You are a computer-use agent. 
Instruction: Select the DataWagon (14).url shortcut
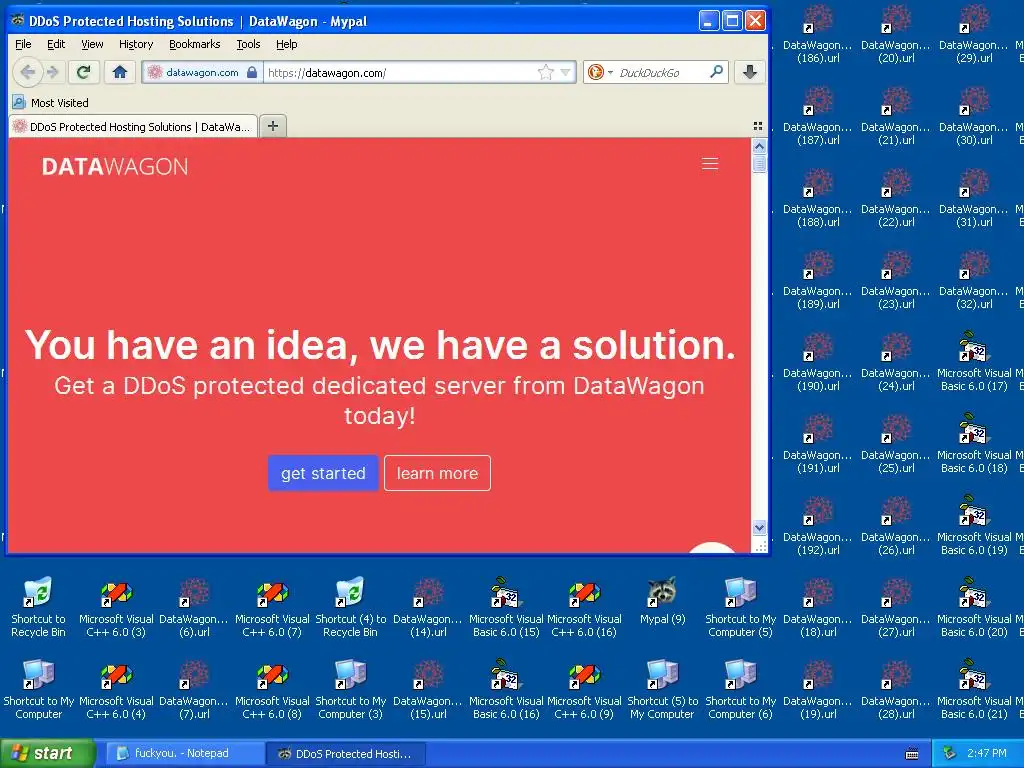428,606
